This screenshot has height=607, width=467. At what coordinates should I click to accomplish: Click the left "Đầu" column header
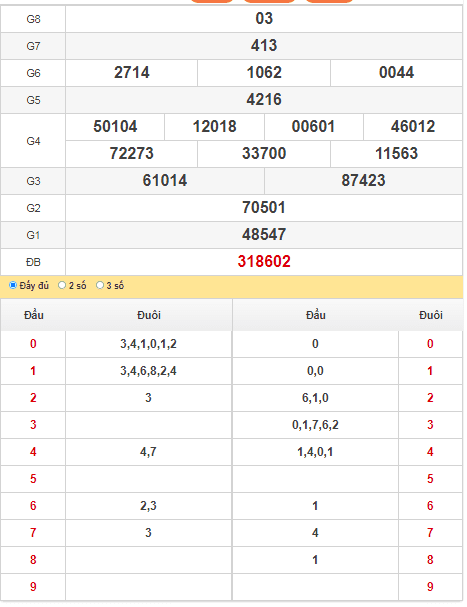click(34, 315)
